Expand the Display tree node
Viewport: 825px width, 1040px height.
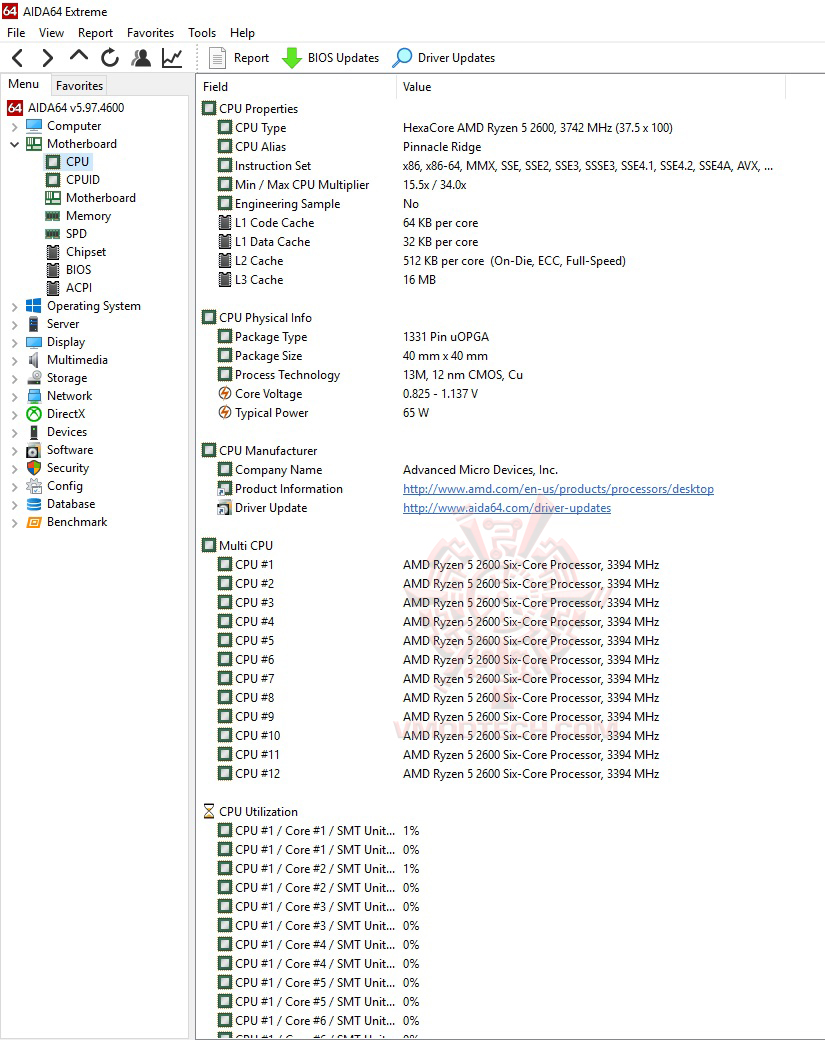15,342
